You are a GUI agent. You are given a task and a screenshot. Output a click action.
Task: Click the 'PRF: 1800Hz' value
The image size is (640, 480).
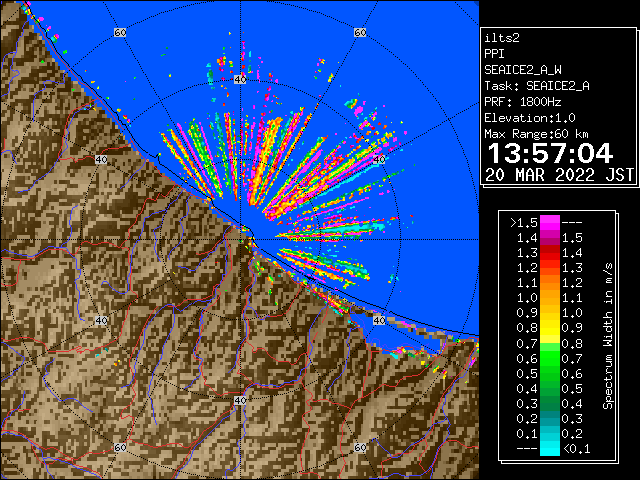pyautogui.click(x=523, y=102)
